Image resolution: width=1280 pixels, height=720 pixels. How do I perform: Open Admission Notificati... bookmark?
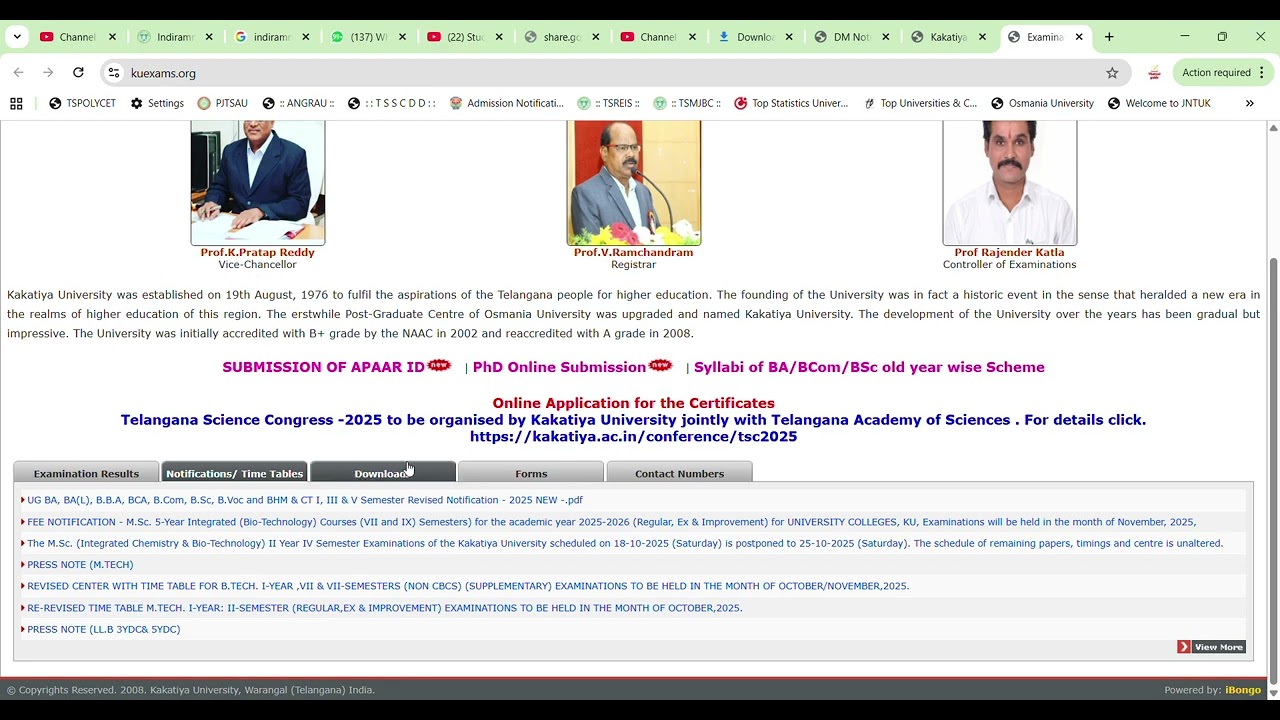(507, 103)
